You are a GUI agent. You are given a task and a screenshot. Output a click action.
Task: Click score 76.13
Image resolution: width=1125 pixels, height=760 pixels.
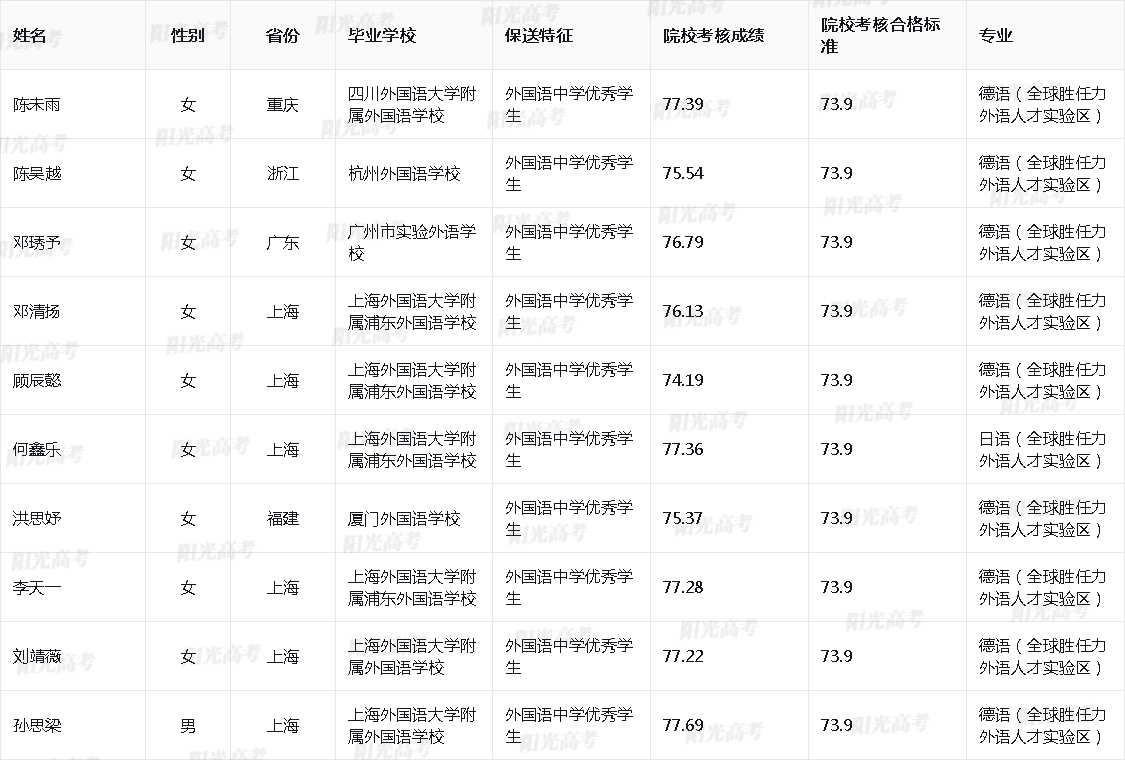[683, 311]
